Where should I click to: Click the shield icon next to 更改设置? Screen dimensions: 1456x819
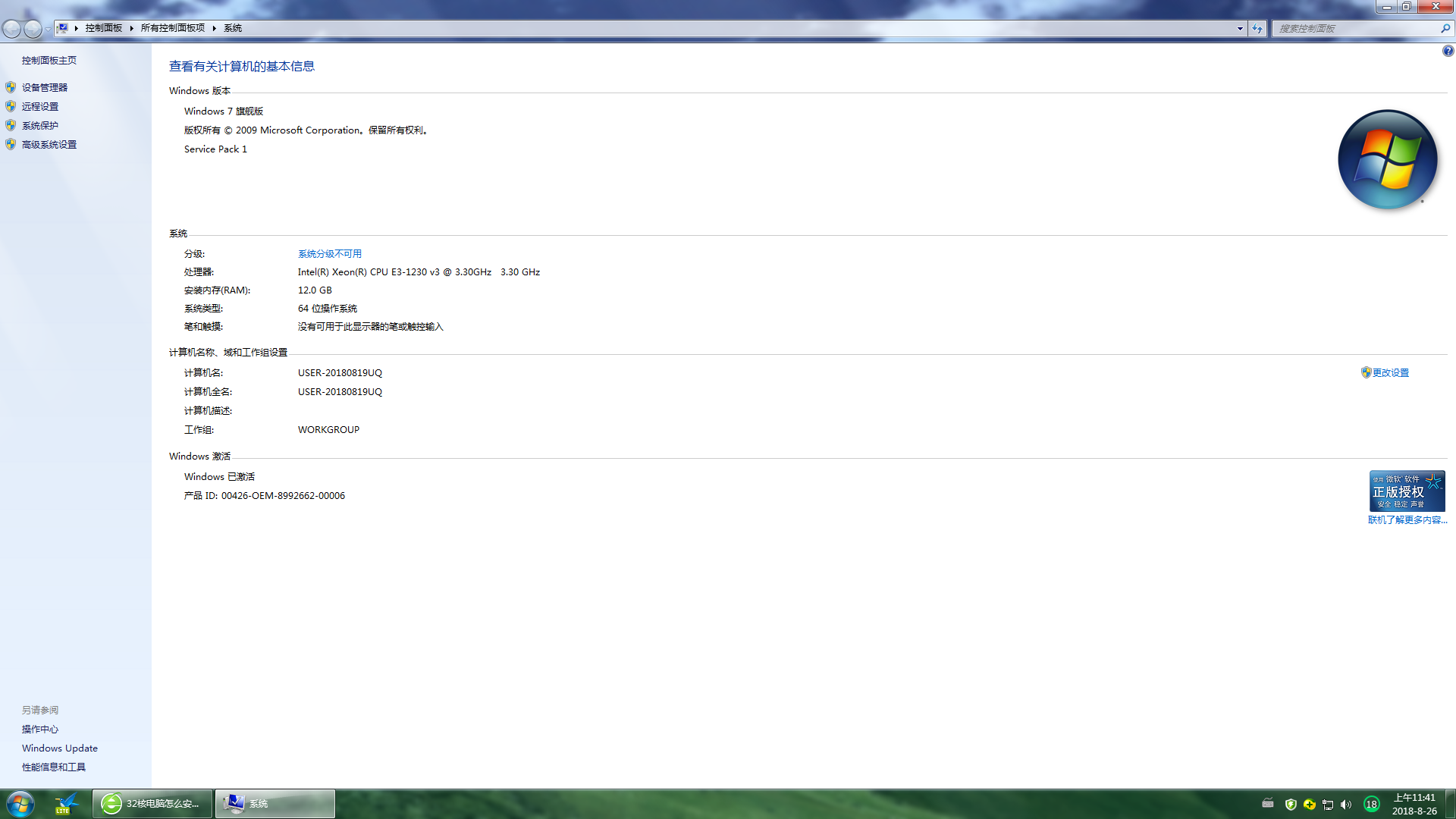[1366, 372]
